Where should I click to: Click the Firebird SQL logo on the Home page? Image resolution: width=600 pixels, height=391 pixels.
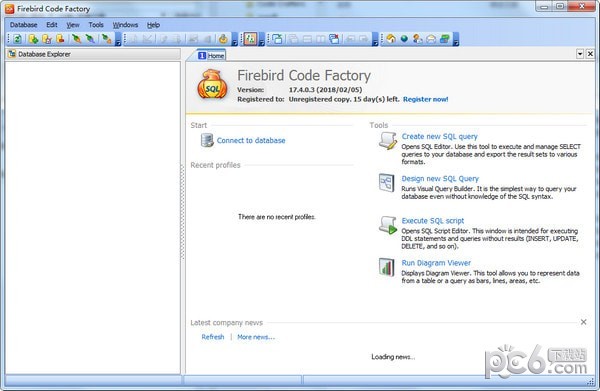coord(212,85)
